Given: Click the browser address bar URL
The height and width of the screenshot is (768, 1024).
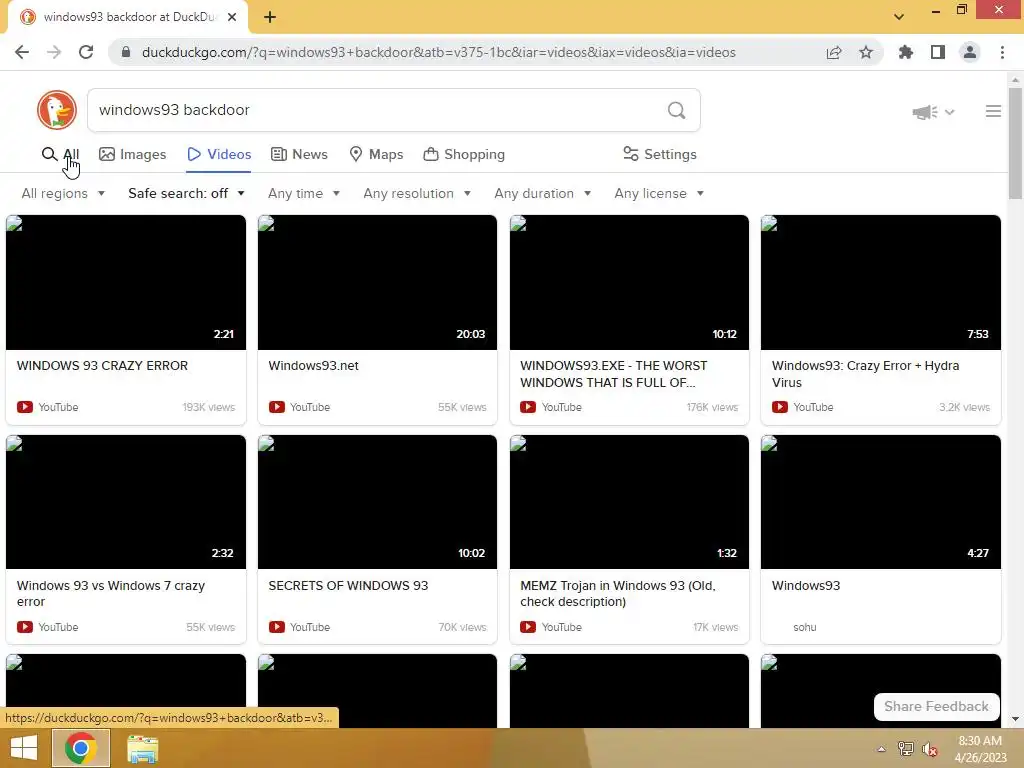Looking at the screenshot, I should (439, 52).
